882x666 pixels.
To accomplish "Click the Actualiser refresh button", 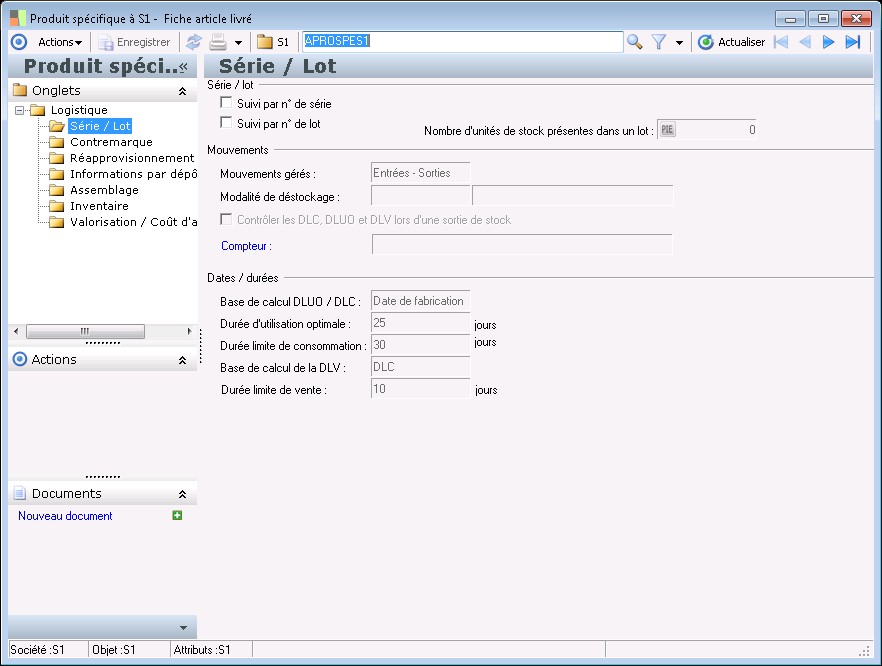I will pos(731,42).
